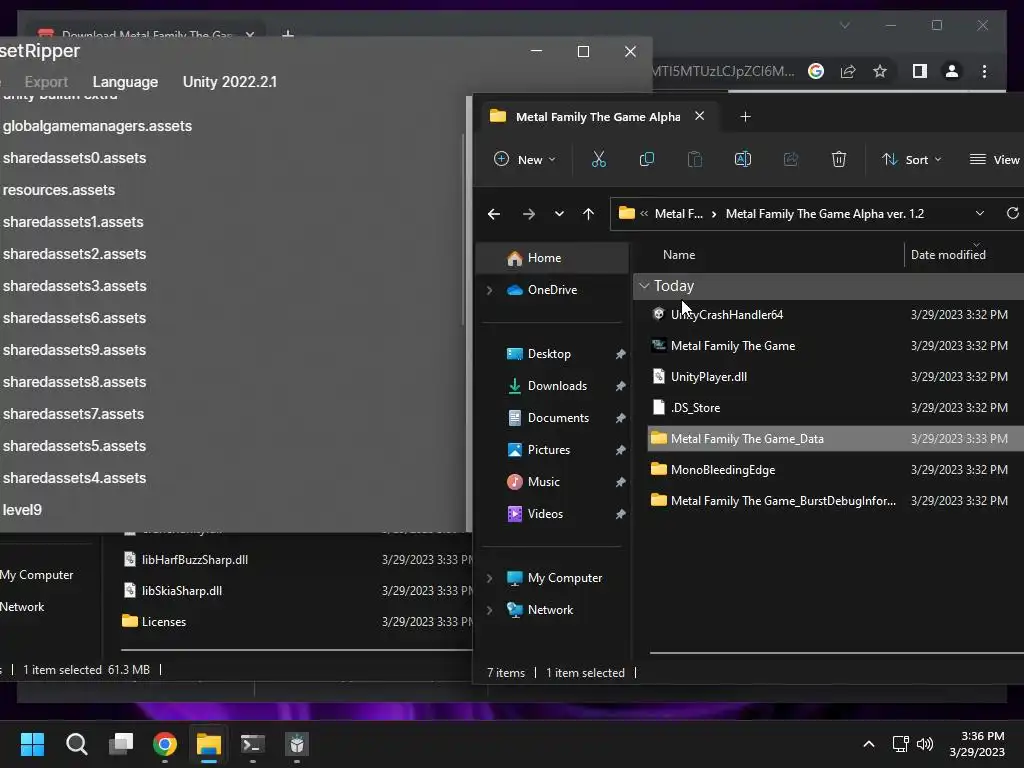
Task: Open recent locations dropdown chevron
Action: (x=559, y=214)
